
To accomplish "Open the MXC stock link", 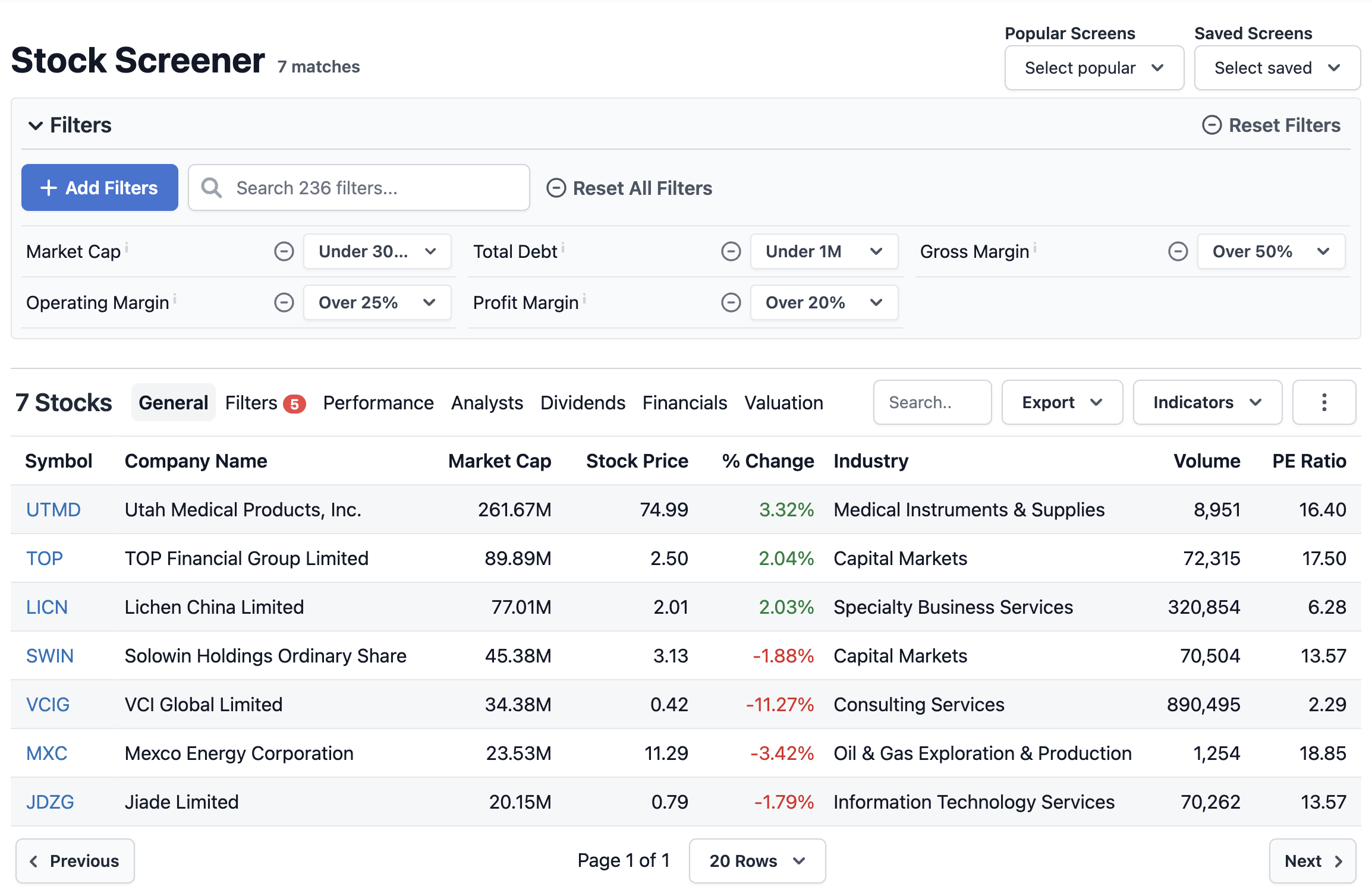I will pyautogui.click(x=46, y=753).
